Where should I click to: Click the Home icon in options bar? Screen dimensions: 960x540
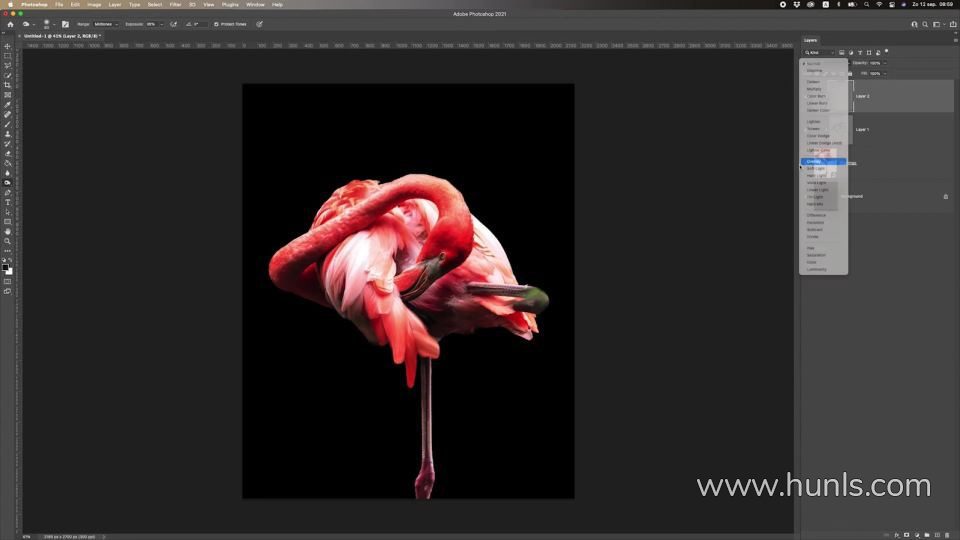pyautogui.click(x=10, y=24)
